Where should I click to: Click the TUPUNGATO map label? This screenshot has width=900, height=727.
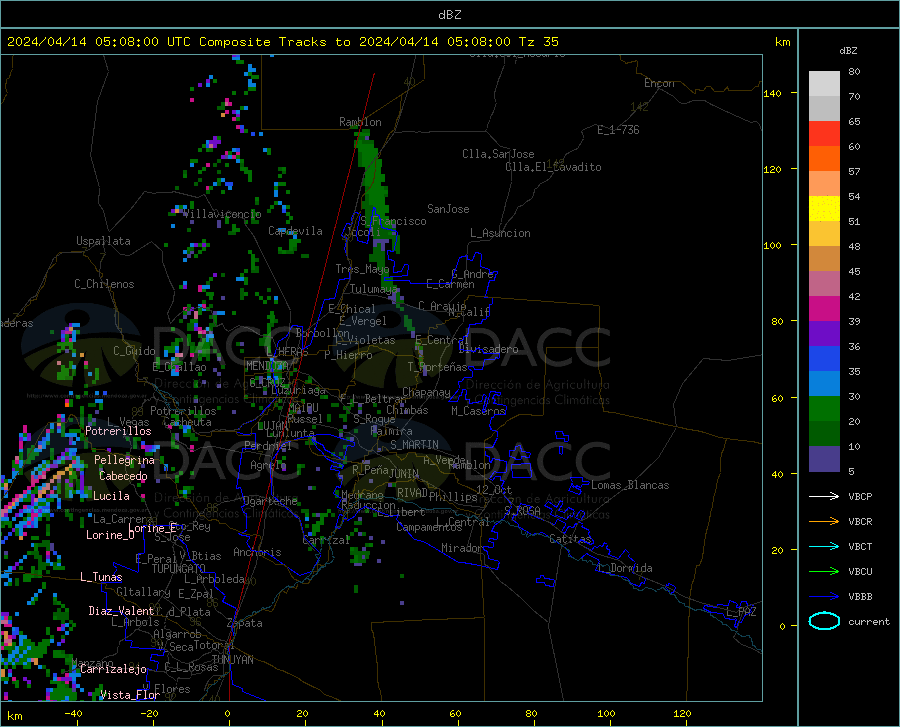point(179,569)
